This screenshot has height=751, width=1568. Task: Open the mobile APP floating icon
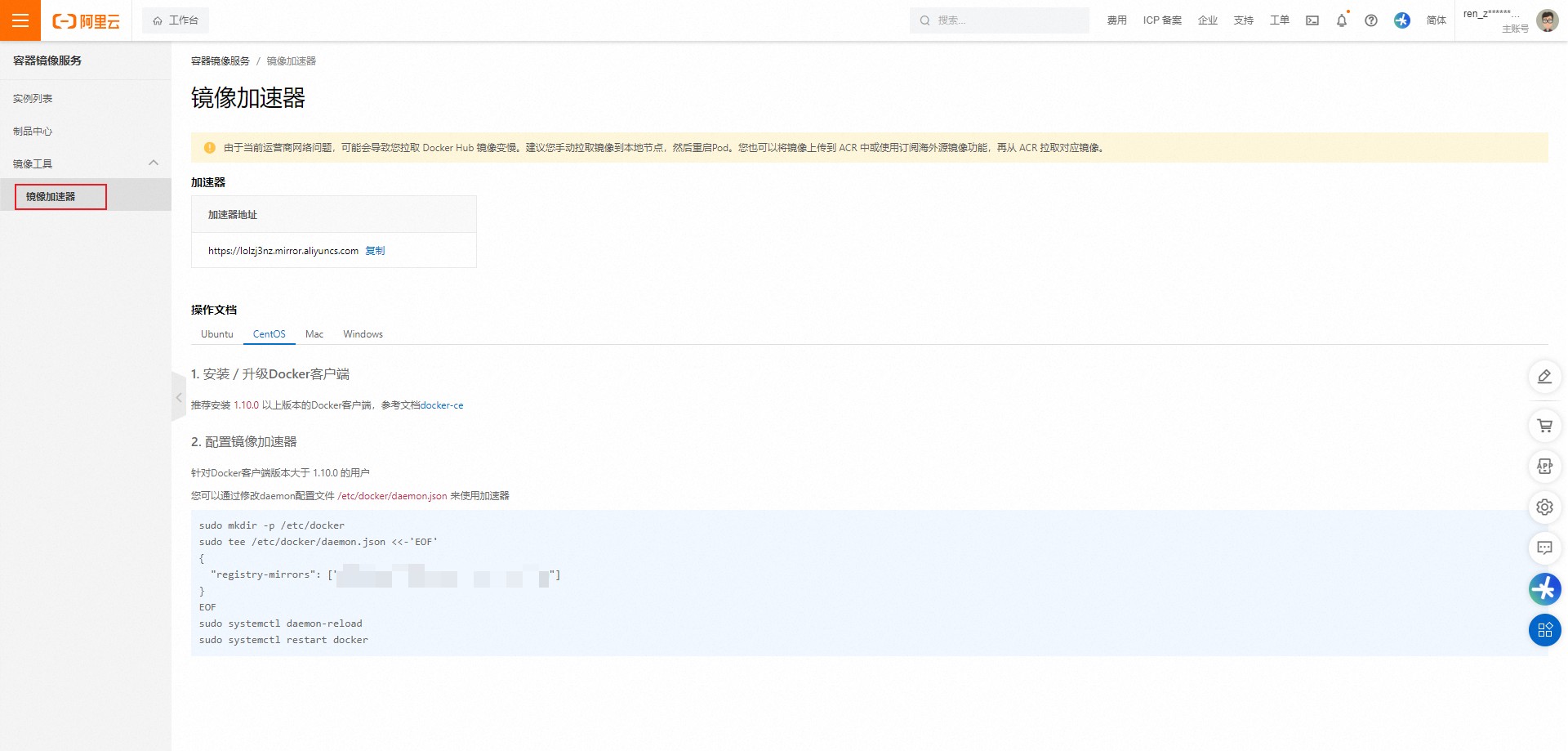coord(1544,467)
